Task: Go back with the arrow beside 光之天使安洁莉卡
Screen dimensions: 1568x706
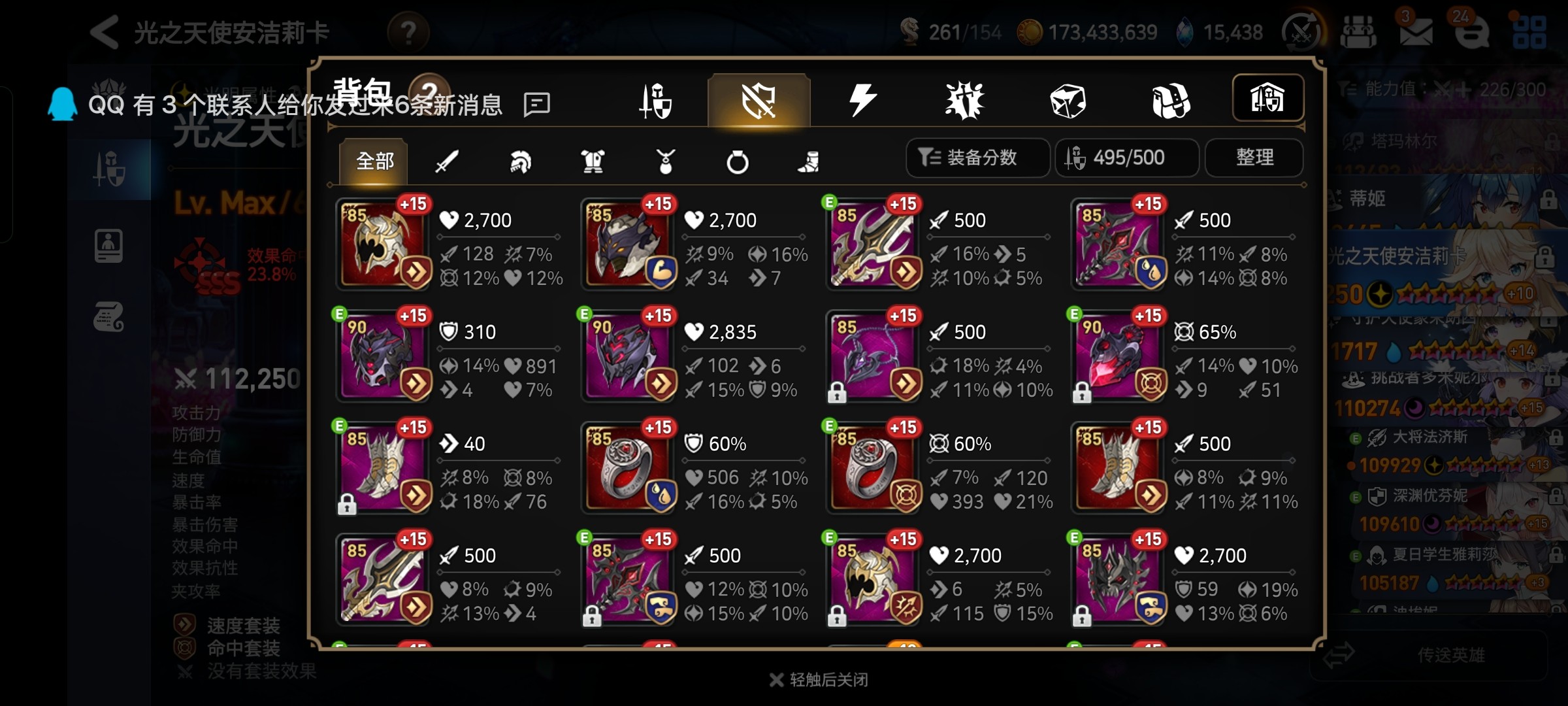Action: click(x=105, y=31)
